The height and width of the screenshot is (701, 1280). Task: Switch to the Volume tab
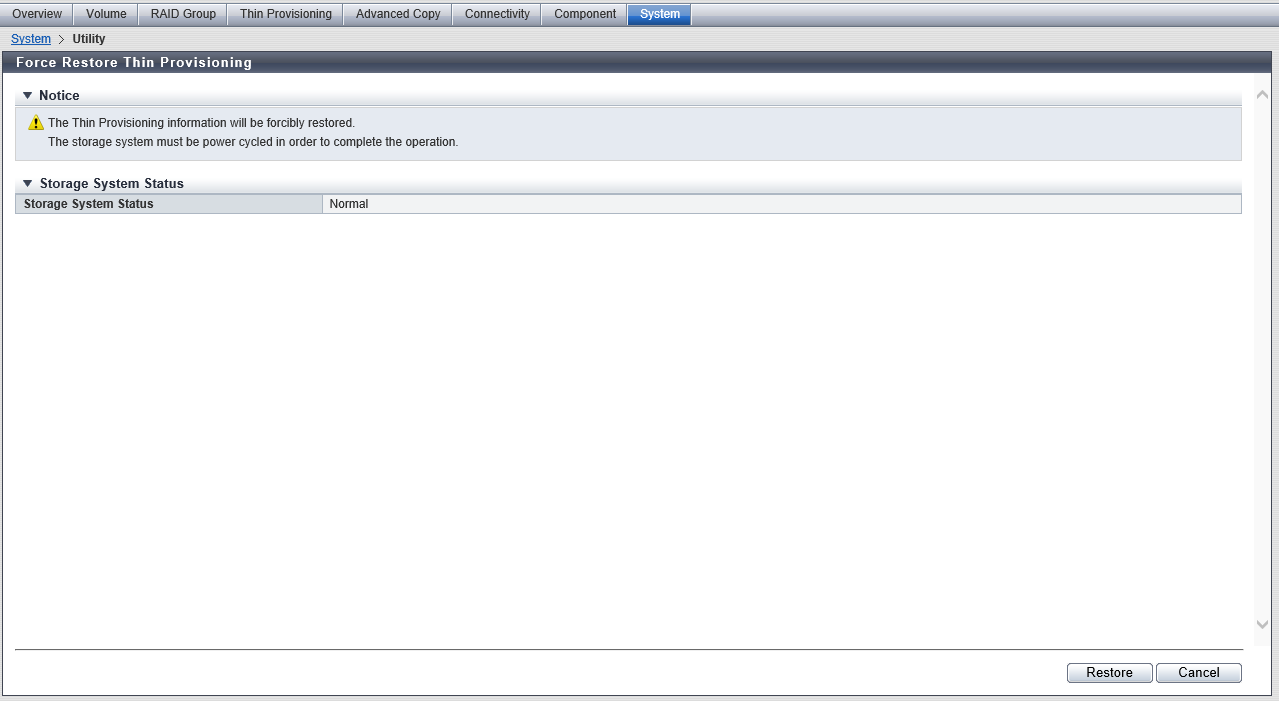(106, 14)
